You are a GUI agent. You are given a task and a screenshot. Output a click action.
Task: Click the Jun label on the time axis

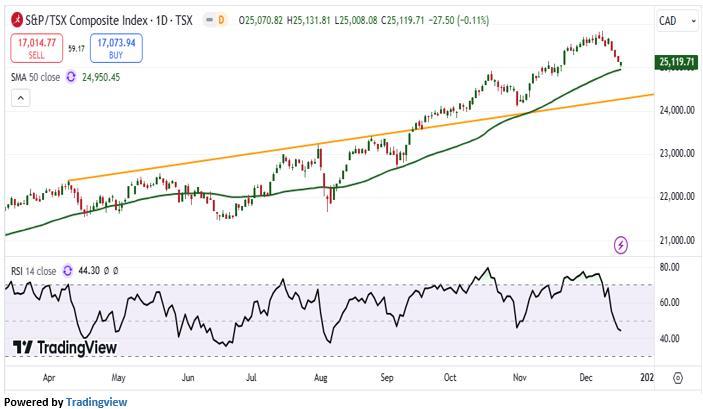(188, 378)
